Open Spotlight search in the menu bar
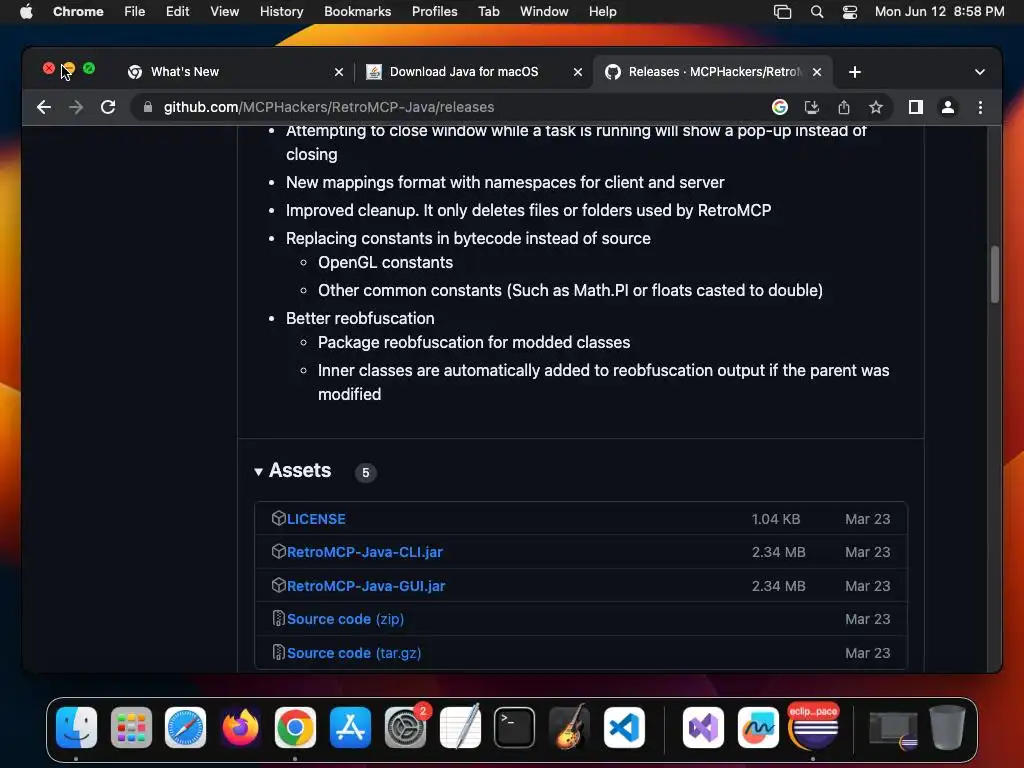The width and height of the screenshot is (1024, 768). coord(816,12)
